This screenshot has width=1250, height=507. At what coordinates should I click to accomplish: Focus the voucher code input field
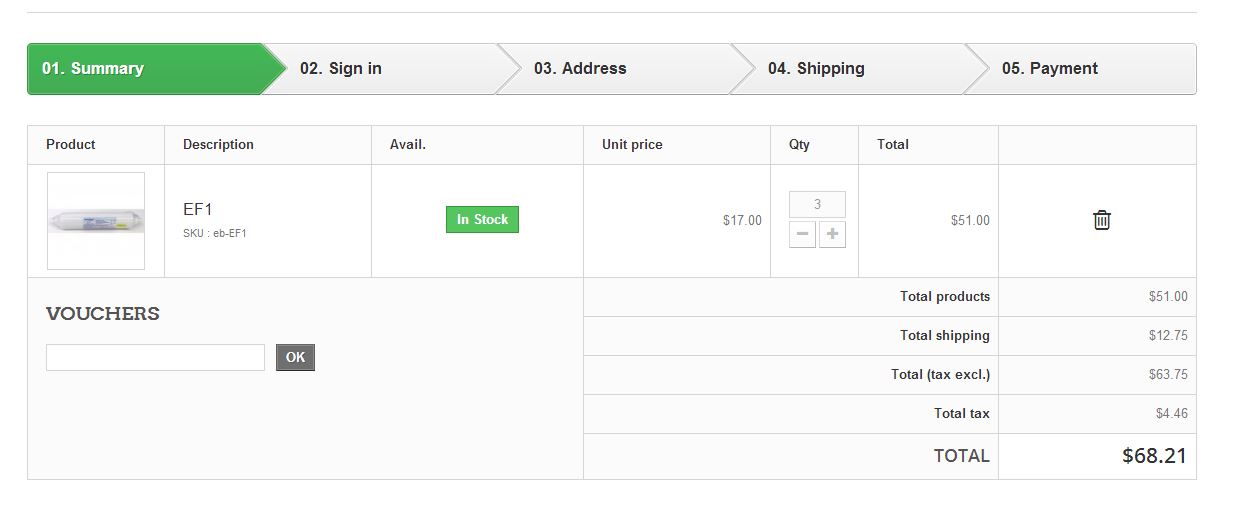[x=155, y=357]
